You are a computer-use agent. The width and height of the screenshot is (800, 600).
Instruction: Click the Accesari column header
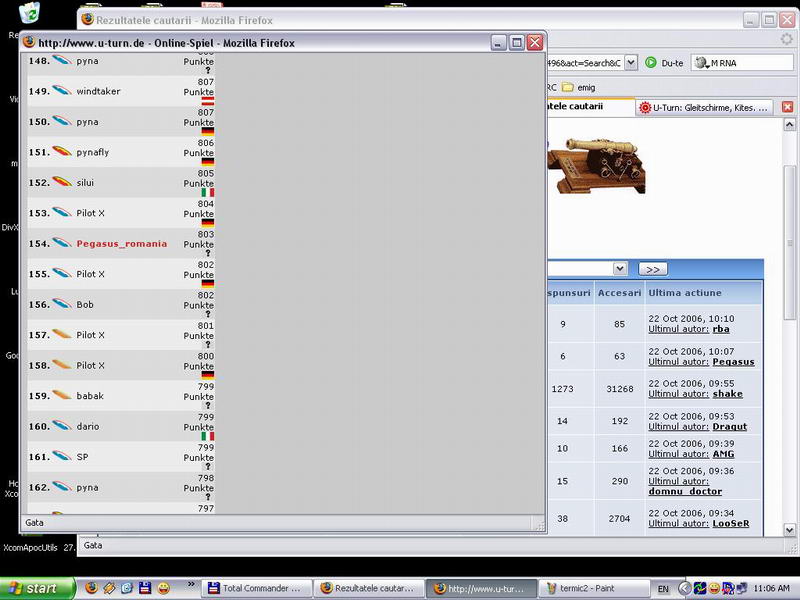[619, 293]
